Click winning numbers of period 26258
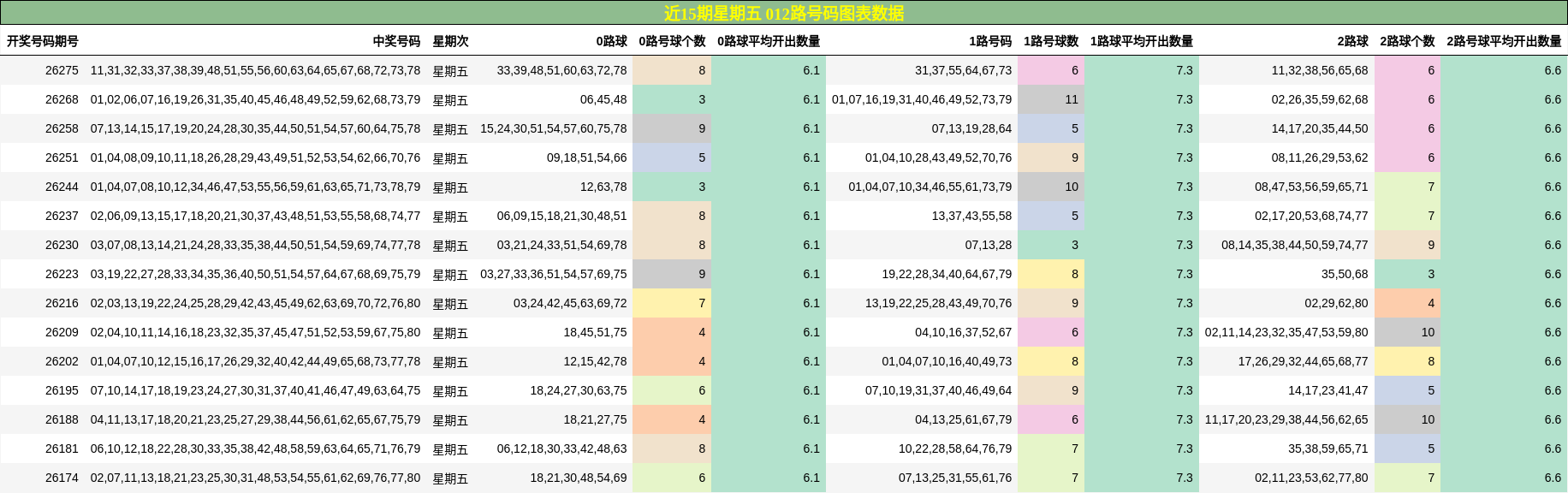The width and height of the screenshot is (1568, 493). coord(255,128)
